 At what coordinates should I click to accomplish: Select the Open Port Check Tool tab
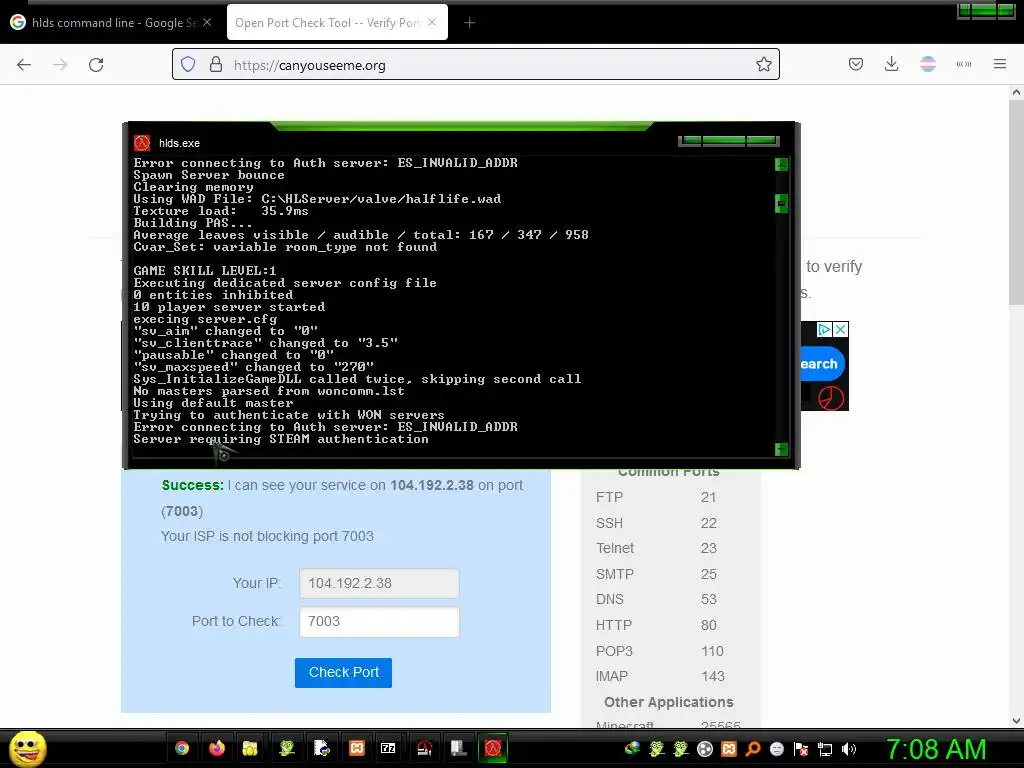click(337, 22)
